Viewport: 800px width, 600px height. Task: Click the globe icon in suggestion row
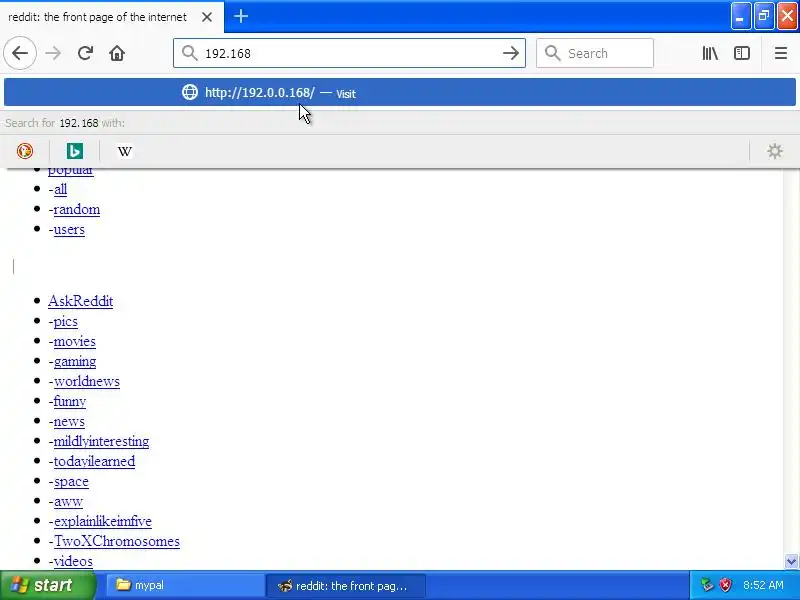coord(190,92)
